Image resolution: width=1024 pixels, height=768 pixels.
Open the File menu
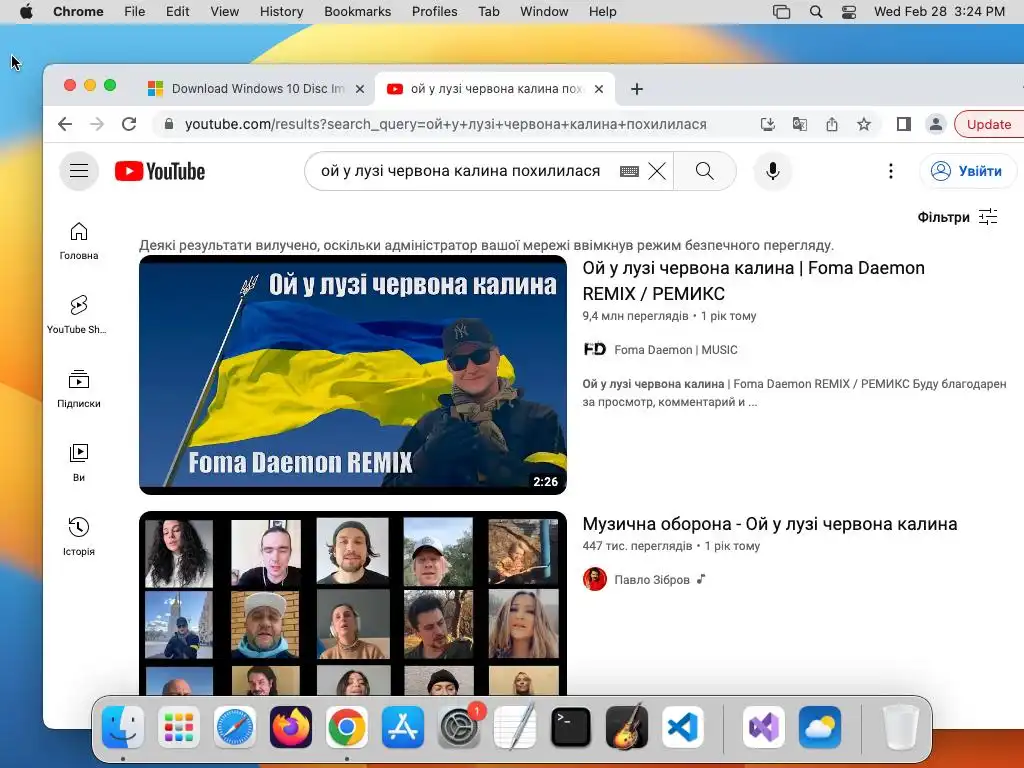point(135,11)
